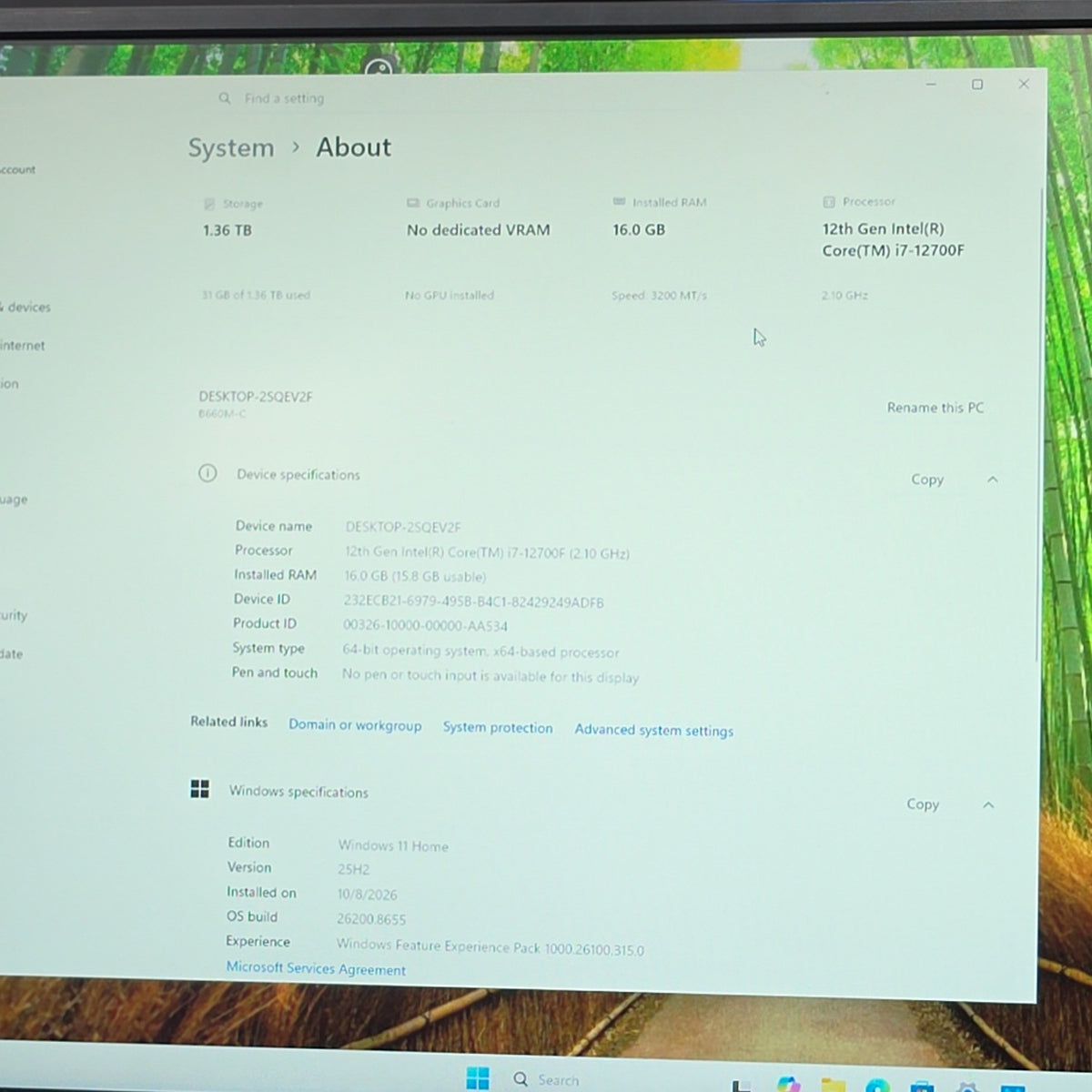Screen dimensions: 1092x1092
Task: Open Microsoft Services Agreement link
Action: tap(316, 969)
